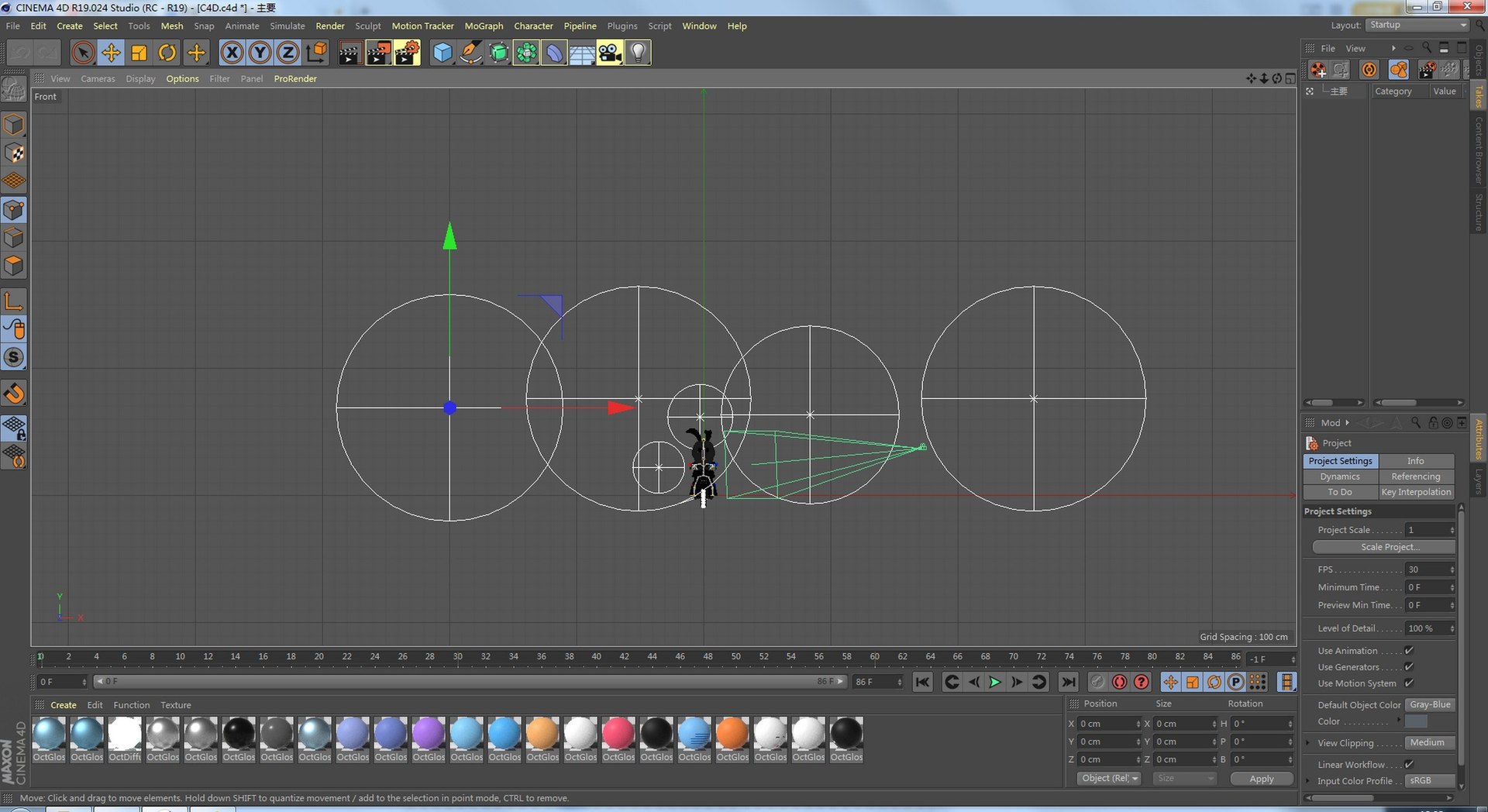Step to the next frame
1488x812 pixels.
point(1017,682)
